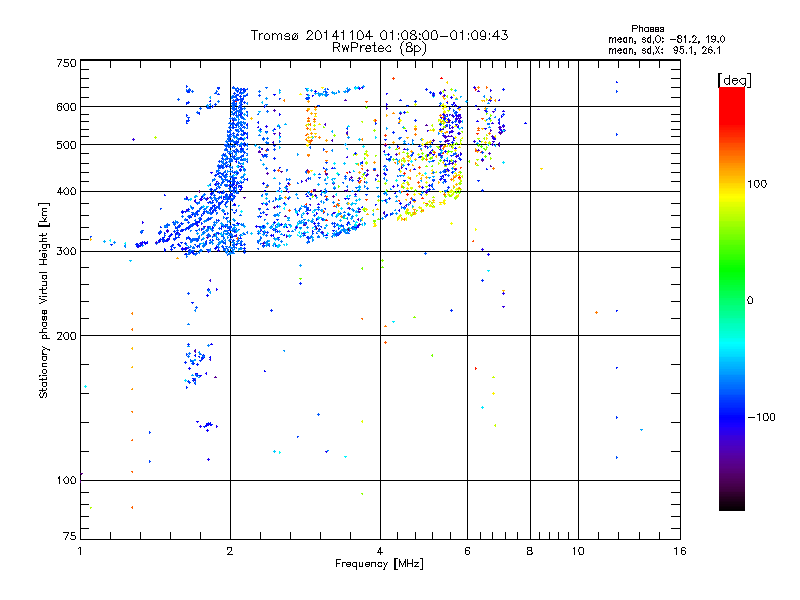The width and height of the screenshot is (800, 600).
Task: Click the '750' height axis tick label
Action: (66, 63)
